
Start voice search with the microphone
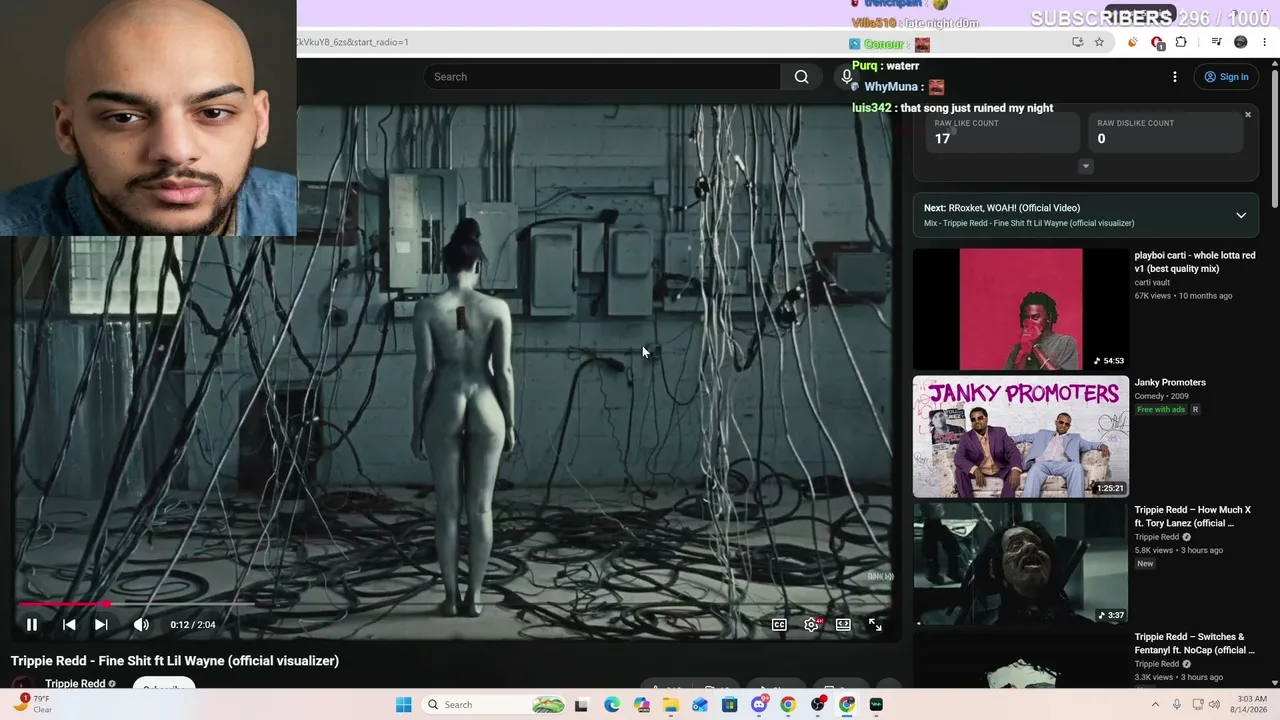pyautogui.click(x=846, y=77)
